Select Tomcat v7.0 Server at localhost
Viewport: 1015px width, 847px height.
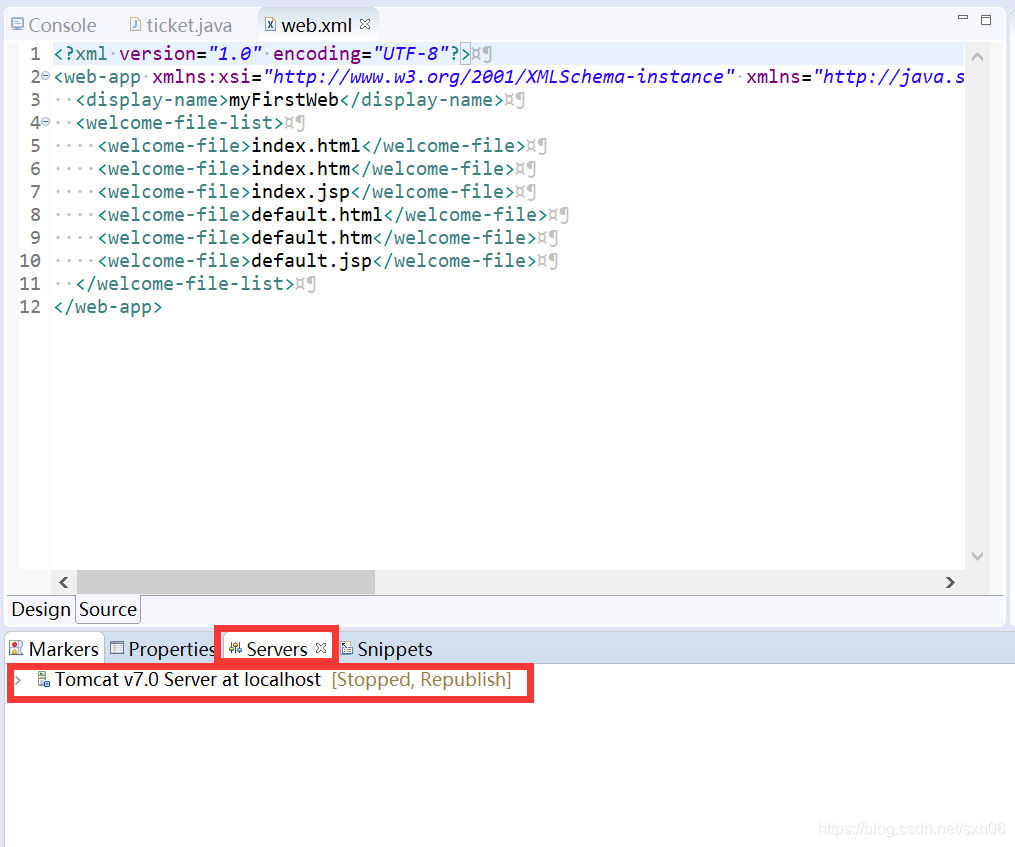pos(188,679)
